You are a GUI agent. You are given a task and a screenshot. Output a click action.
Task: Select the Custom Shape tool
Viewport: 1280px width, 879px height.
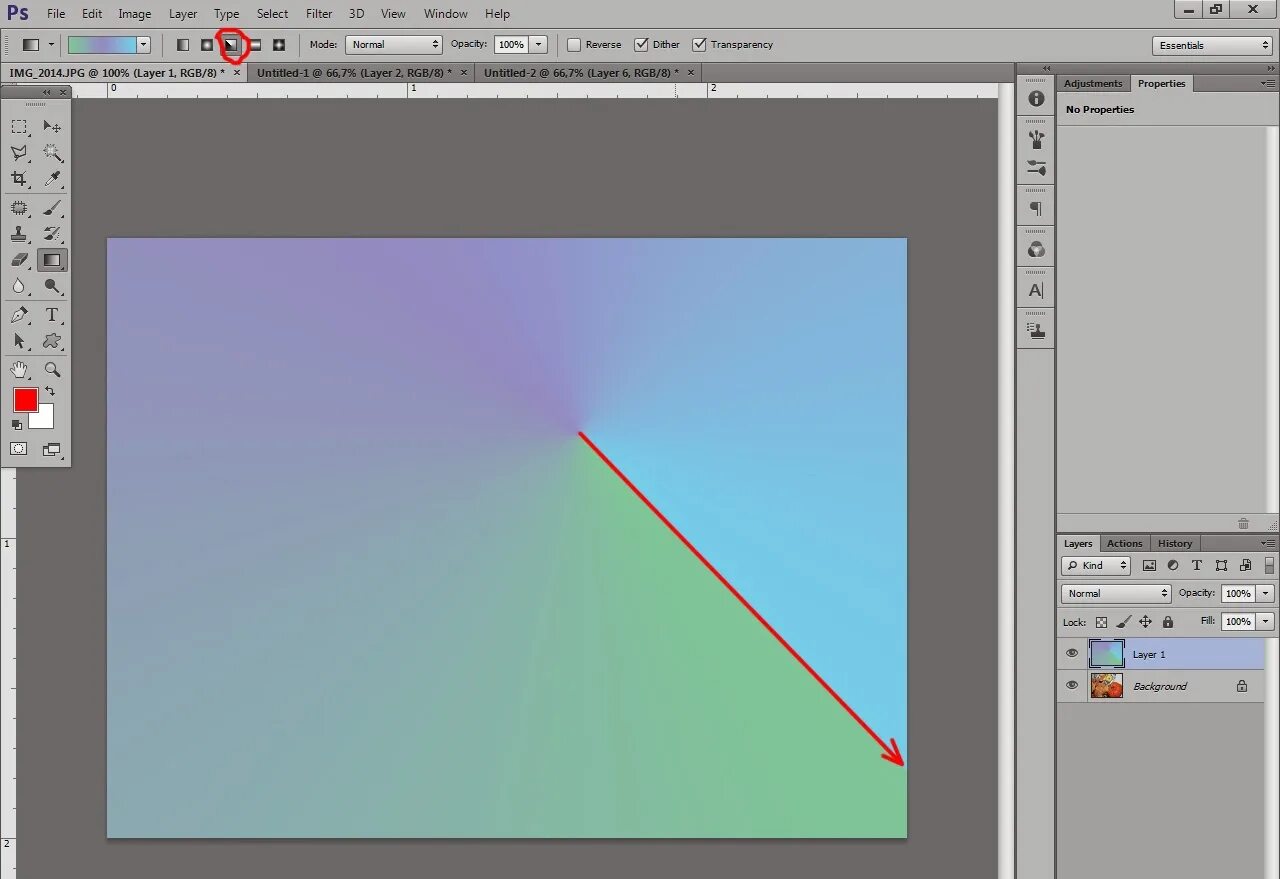tap(52, 341)
